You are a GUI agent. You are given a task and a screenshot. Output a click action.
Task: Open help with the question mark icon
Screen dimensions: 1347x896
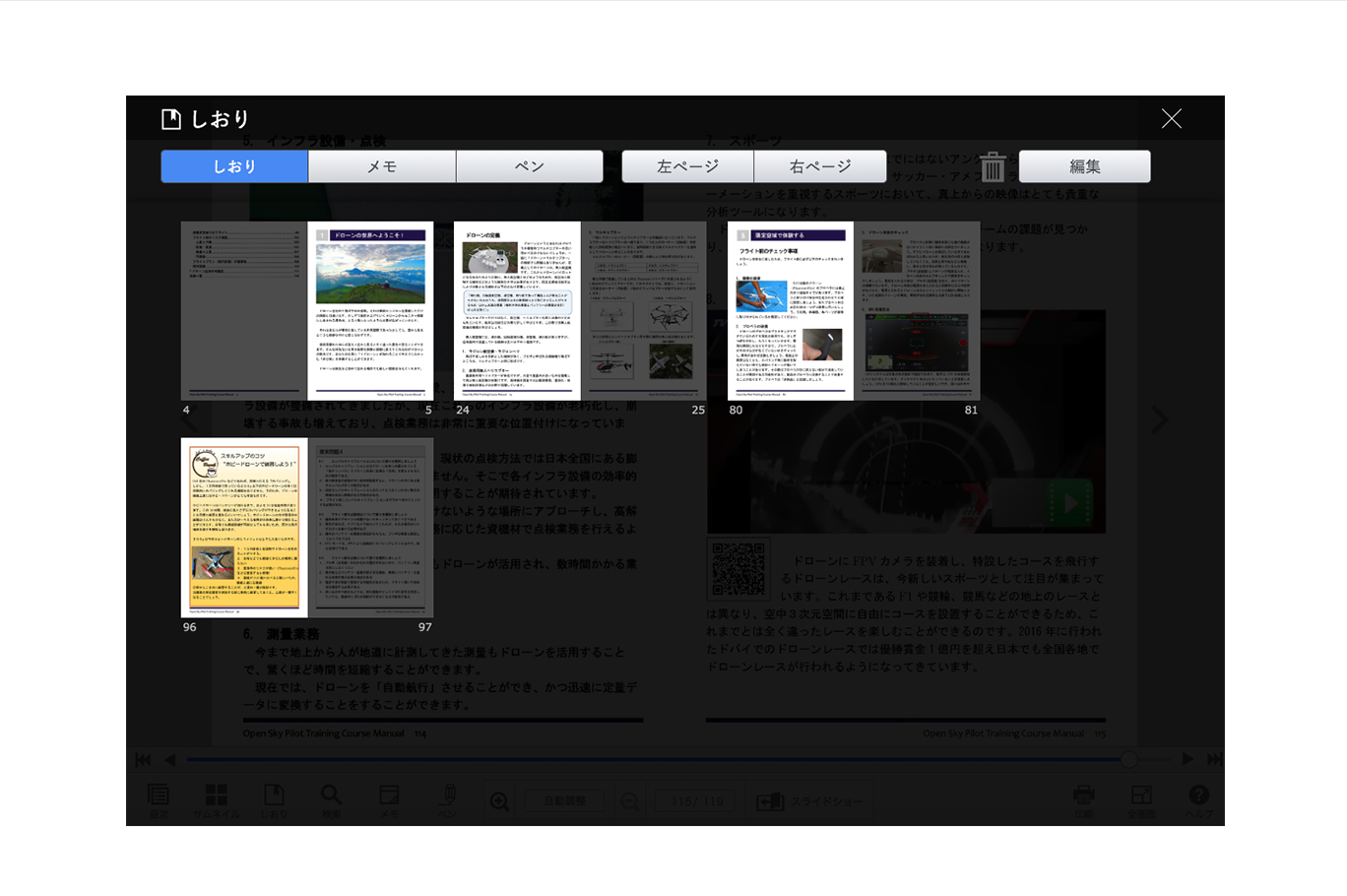click(x=1198, y=798)
